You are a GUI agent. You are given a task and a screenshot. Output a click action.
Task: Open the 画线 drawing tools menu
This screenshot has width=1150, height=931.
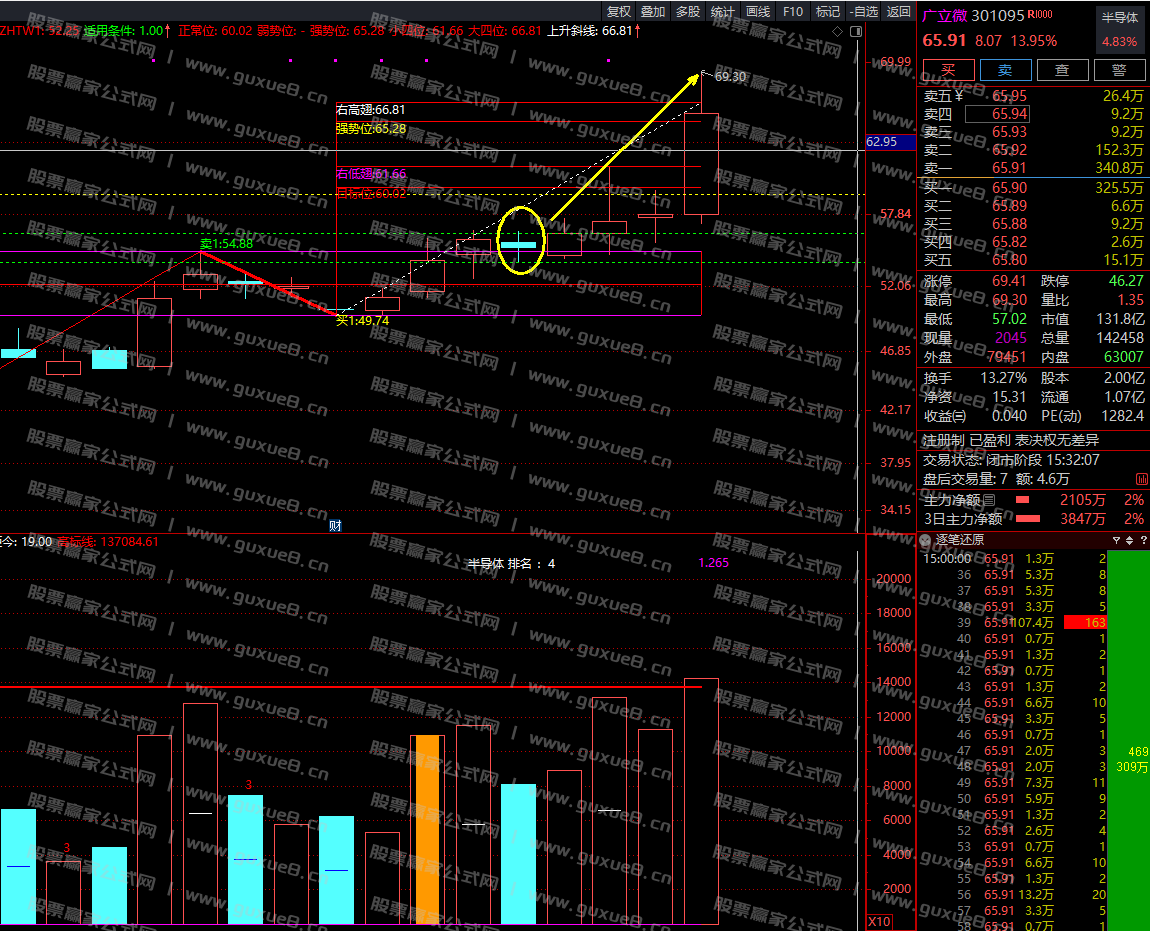(x=758, y=11)
